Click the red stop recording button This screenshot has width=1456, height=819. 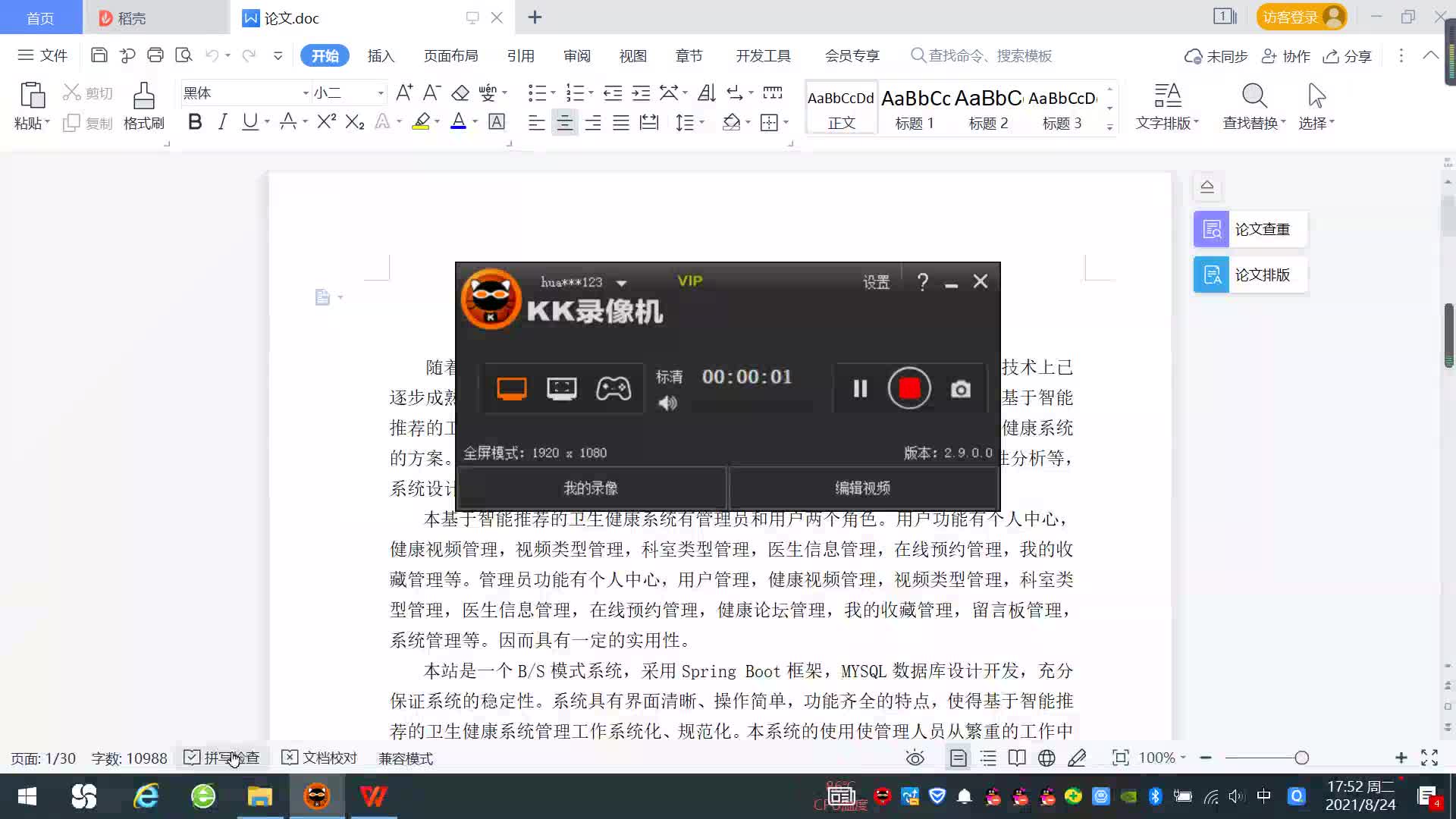[909, 388]
